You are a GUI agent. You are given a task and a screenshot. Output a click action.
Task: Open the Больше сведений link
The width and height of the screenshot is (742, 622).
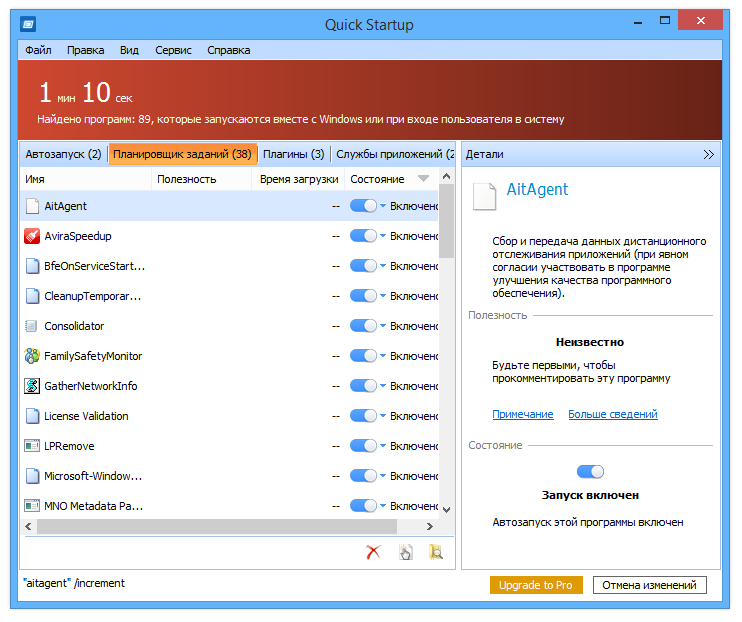pos(613,414)
